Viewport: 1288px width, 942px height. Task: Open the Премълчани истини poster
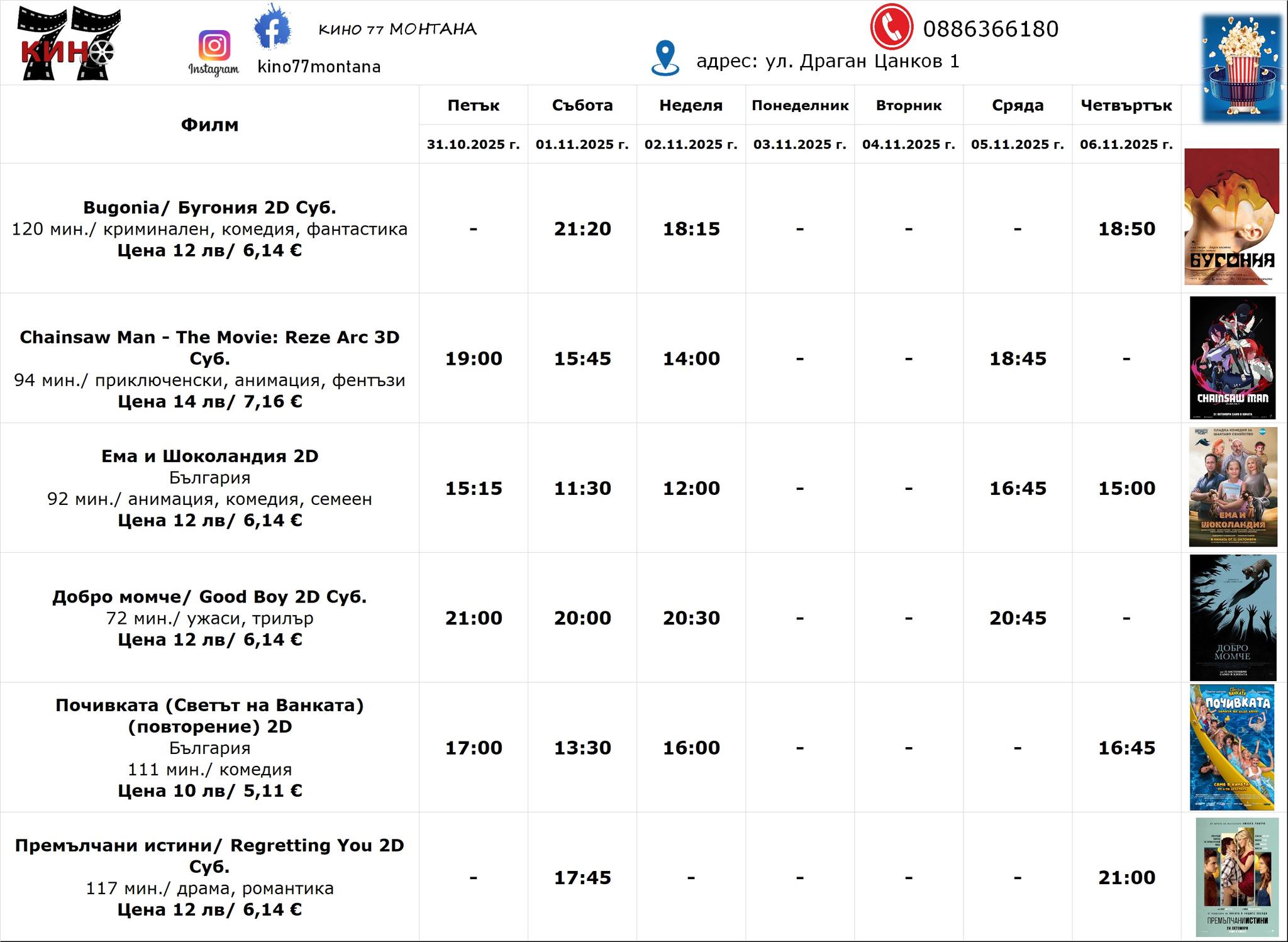click(1236, 877)
